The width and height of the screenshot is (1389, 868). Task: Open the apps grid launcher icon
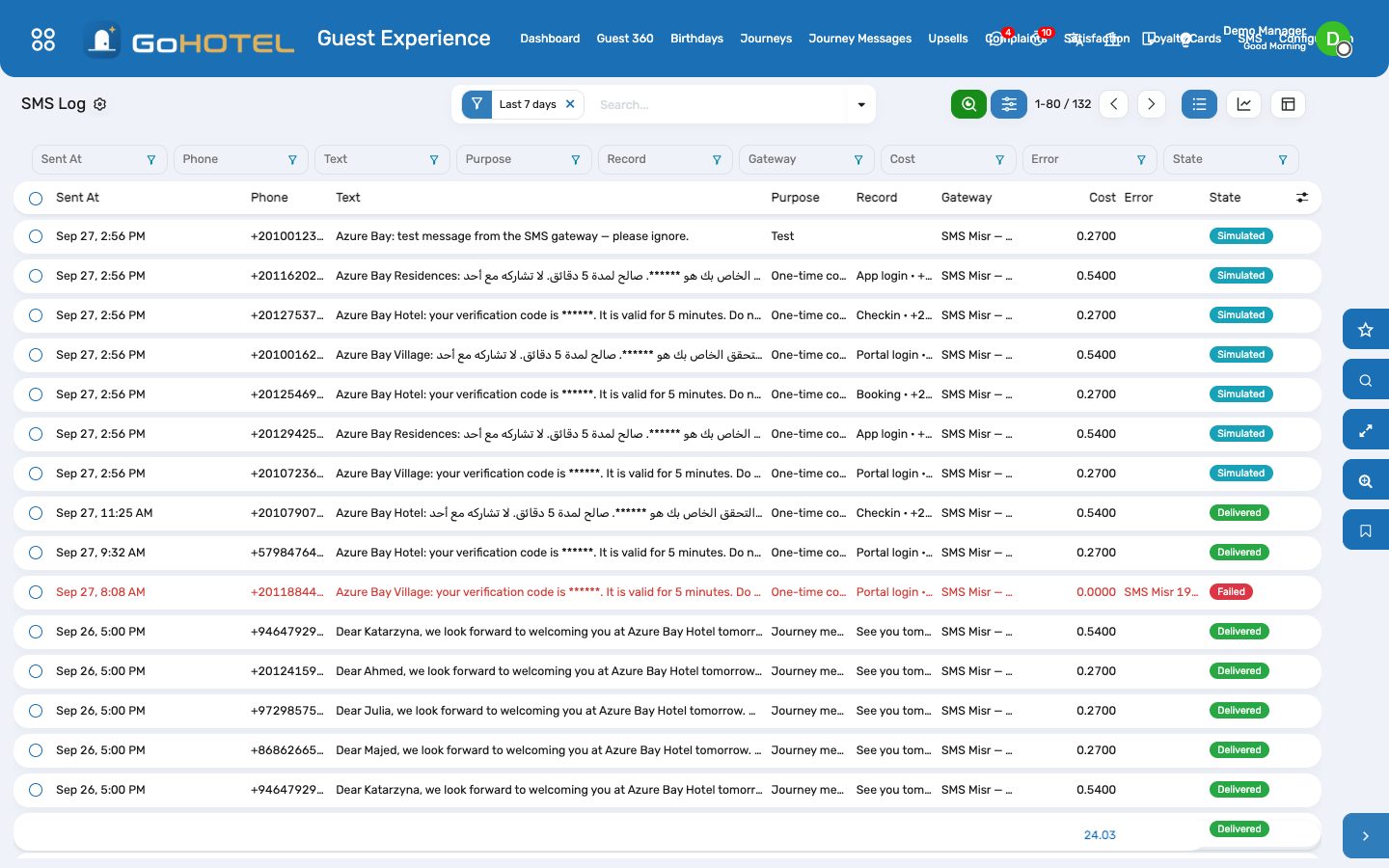[x=43, y=40]
